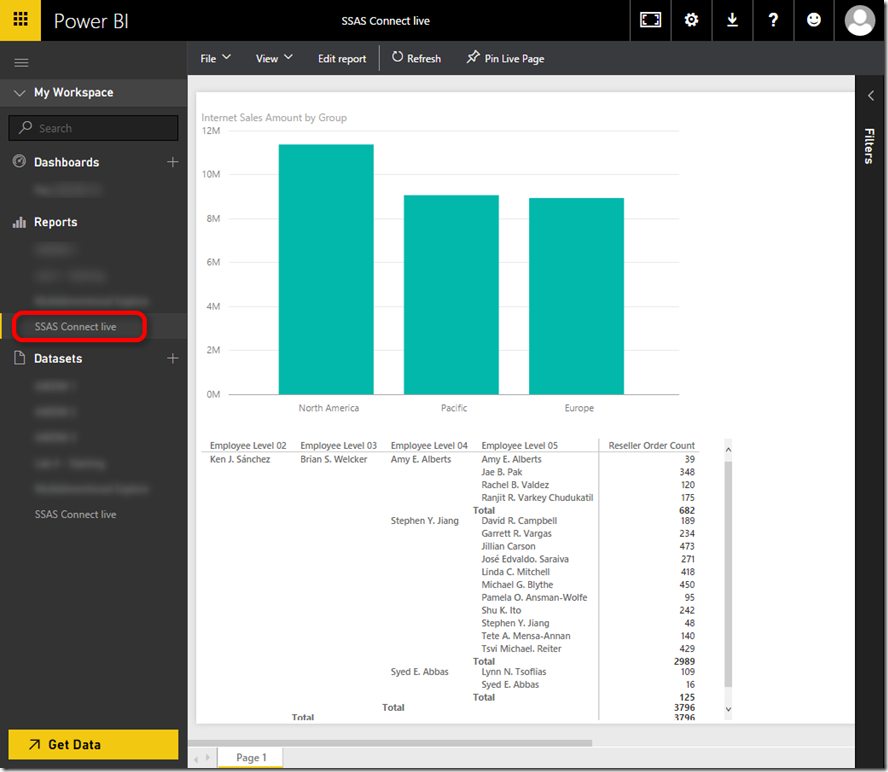Click the Refresh circular arrow icon
Image resolution: width=888 pixels, height=772 pixels.
pos(398,57)
